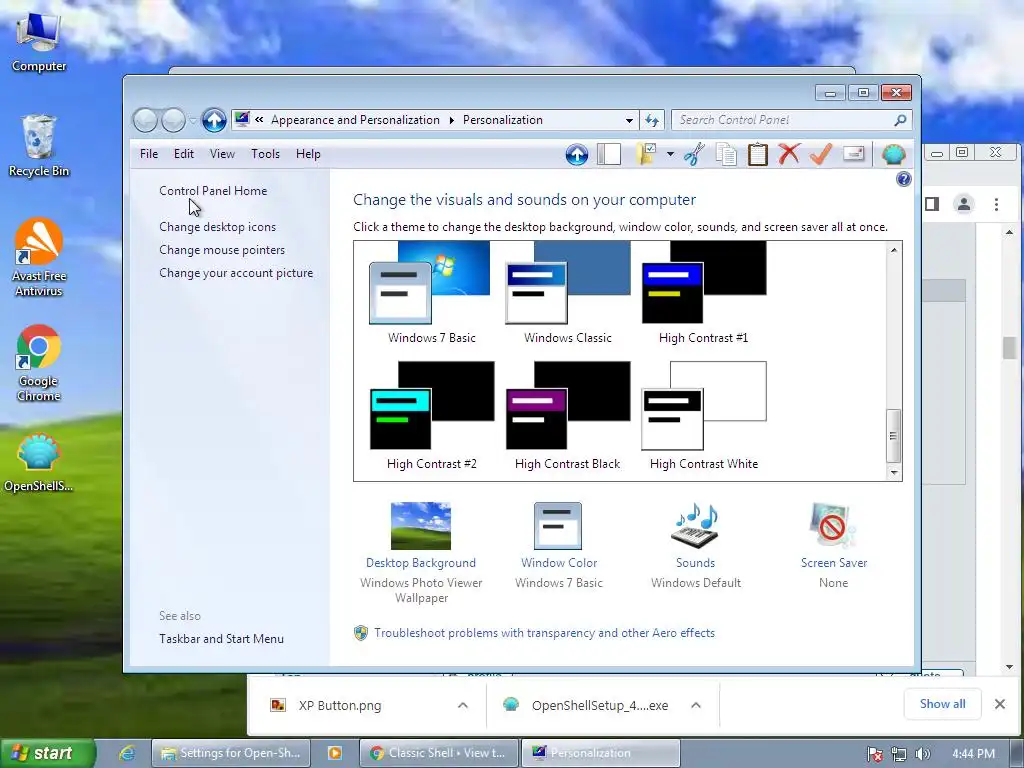Screen dimensions: 1024x768
Task: Click the Up button beside the address bar
Action: 214,120
